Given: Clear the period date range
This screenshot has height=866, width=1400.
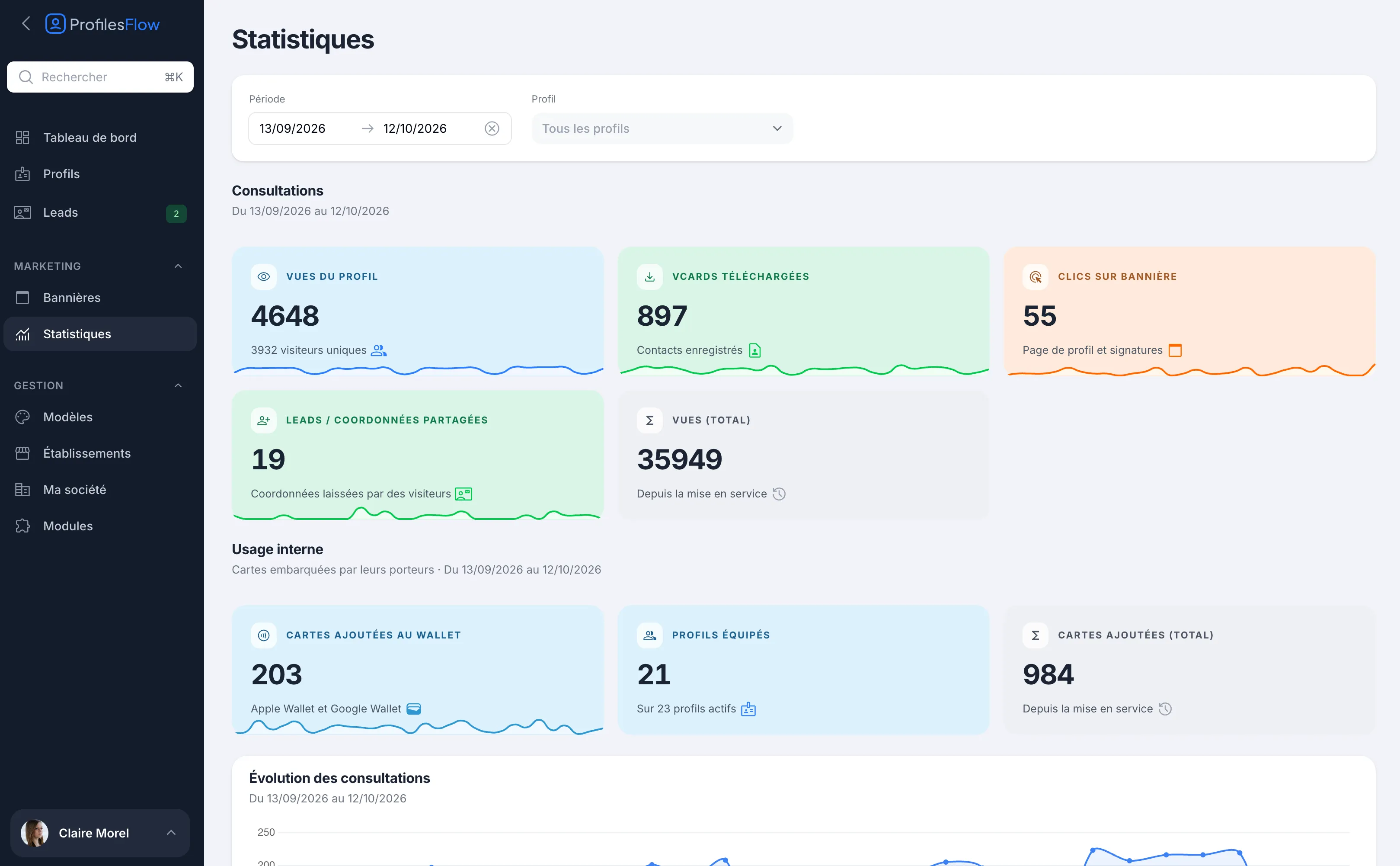Looking at the screenshot, I should [492, 128].
